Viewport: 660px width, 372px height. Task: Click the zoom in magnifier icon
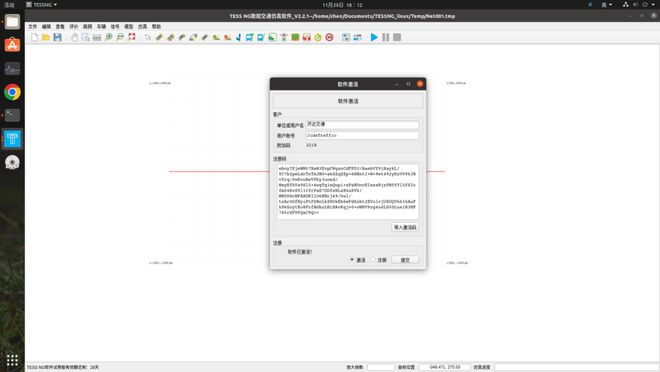pos(109,37)
